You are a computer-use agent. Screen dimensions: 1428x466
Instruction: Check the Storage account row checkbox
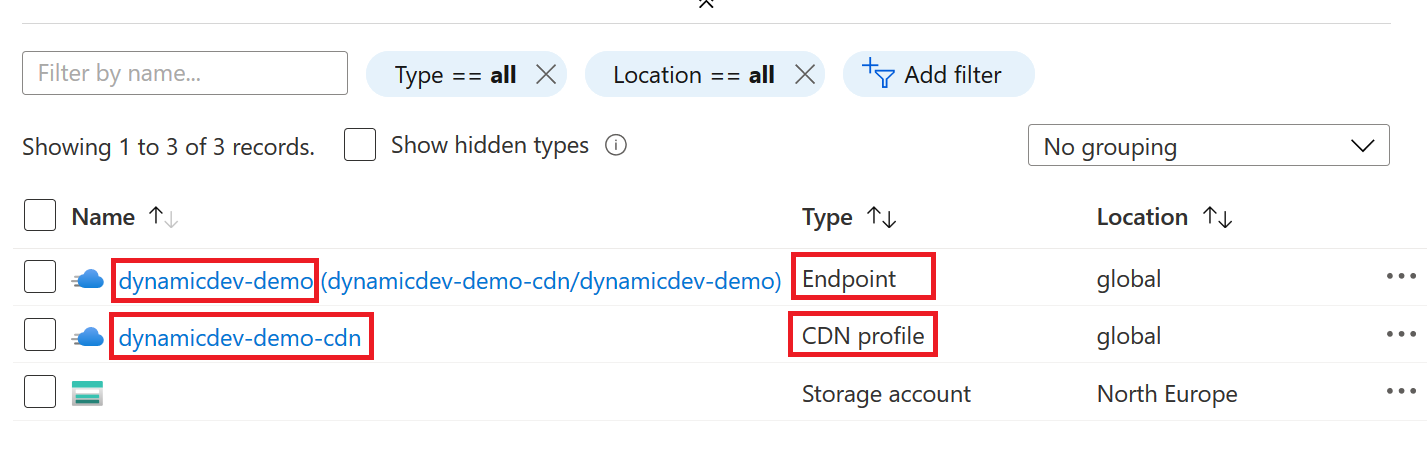(x=40, y=393)
